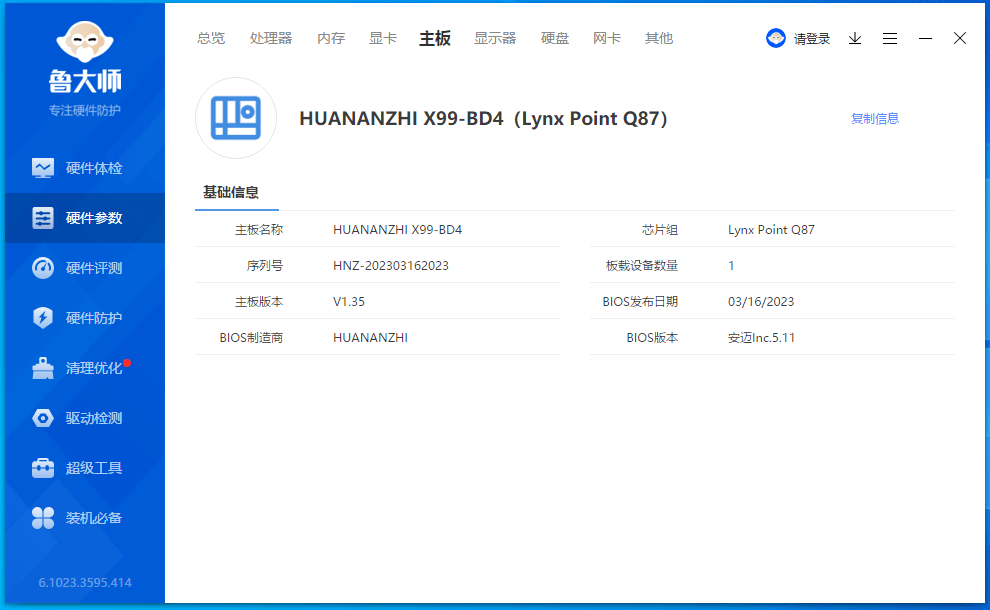The height and width of the screenshot is (610, 990).
Task: Switch to 处理器 processor tab
Action: [x=271, y=39]
